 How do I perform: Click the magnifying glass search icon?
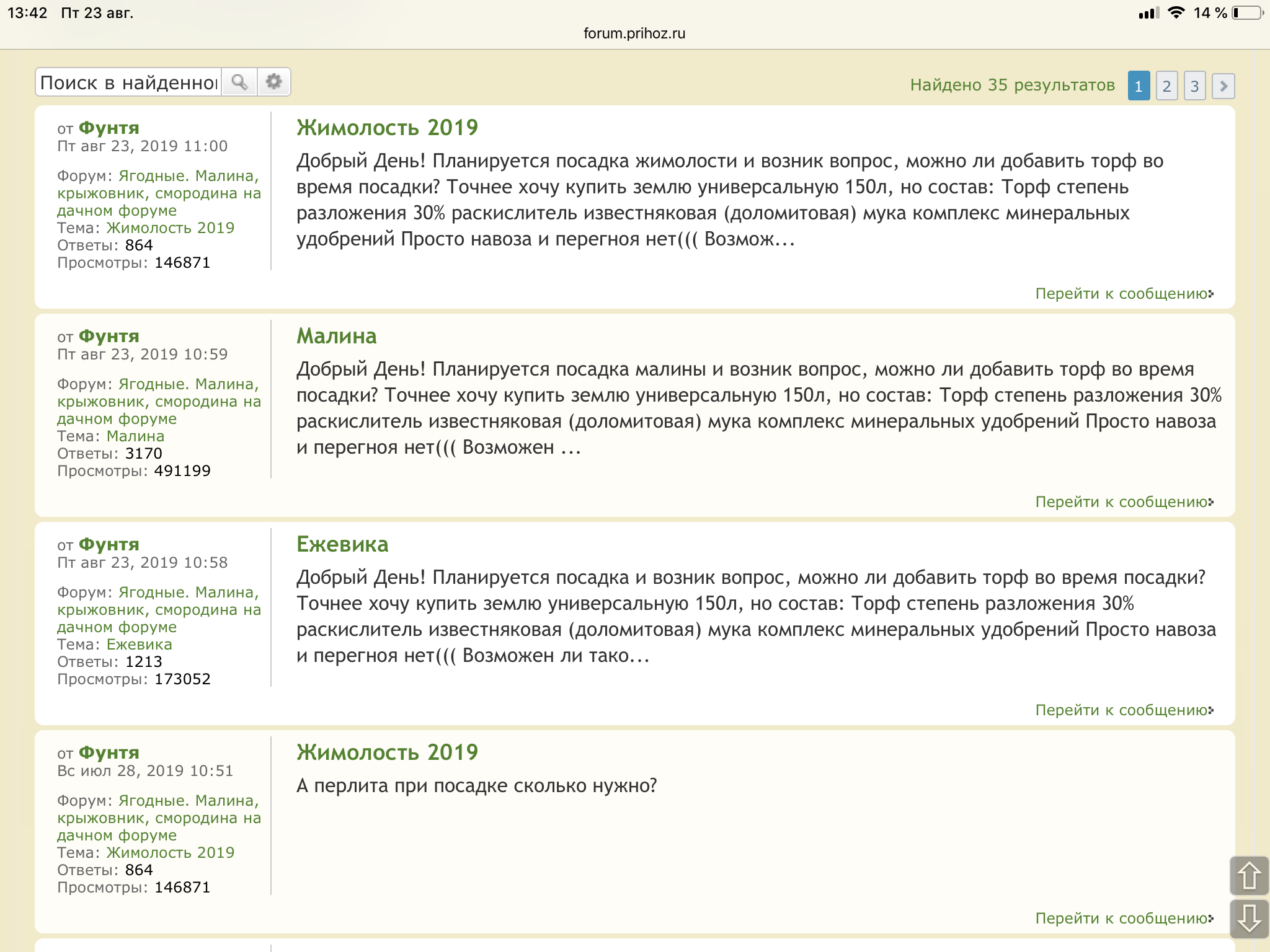[239, 82]
